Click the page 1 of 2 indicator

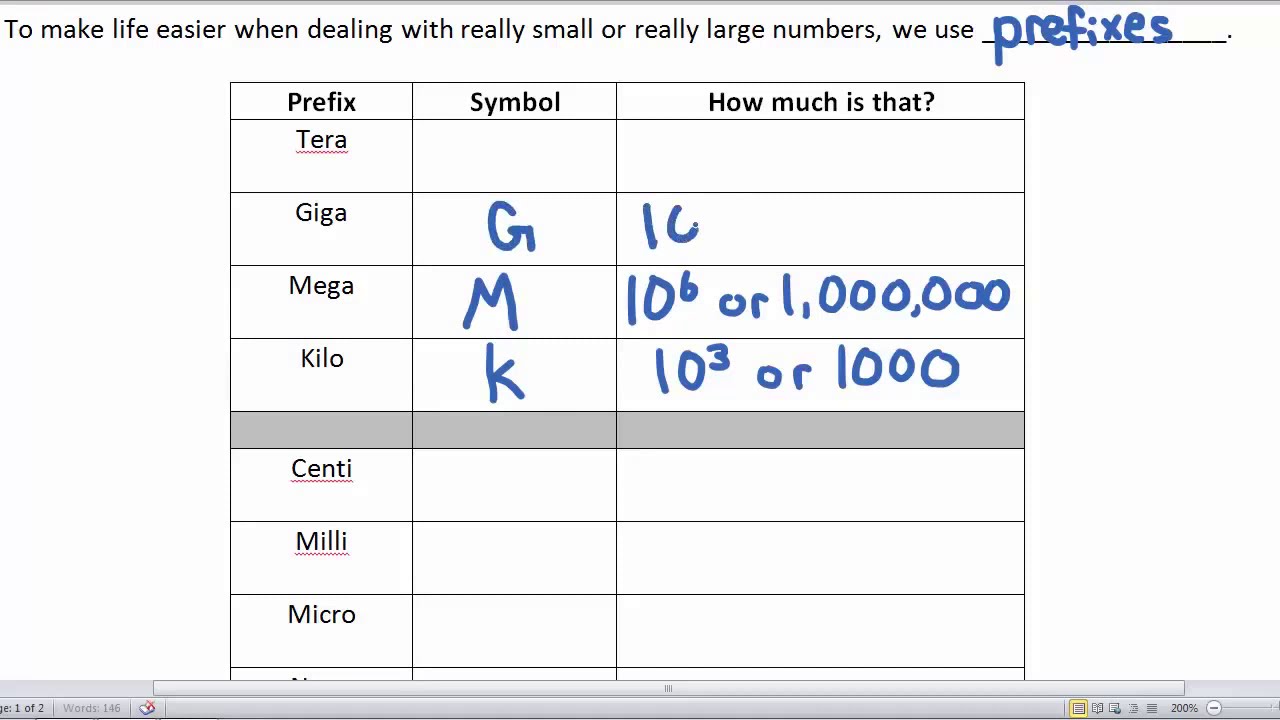point(22,708)
